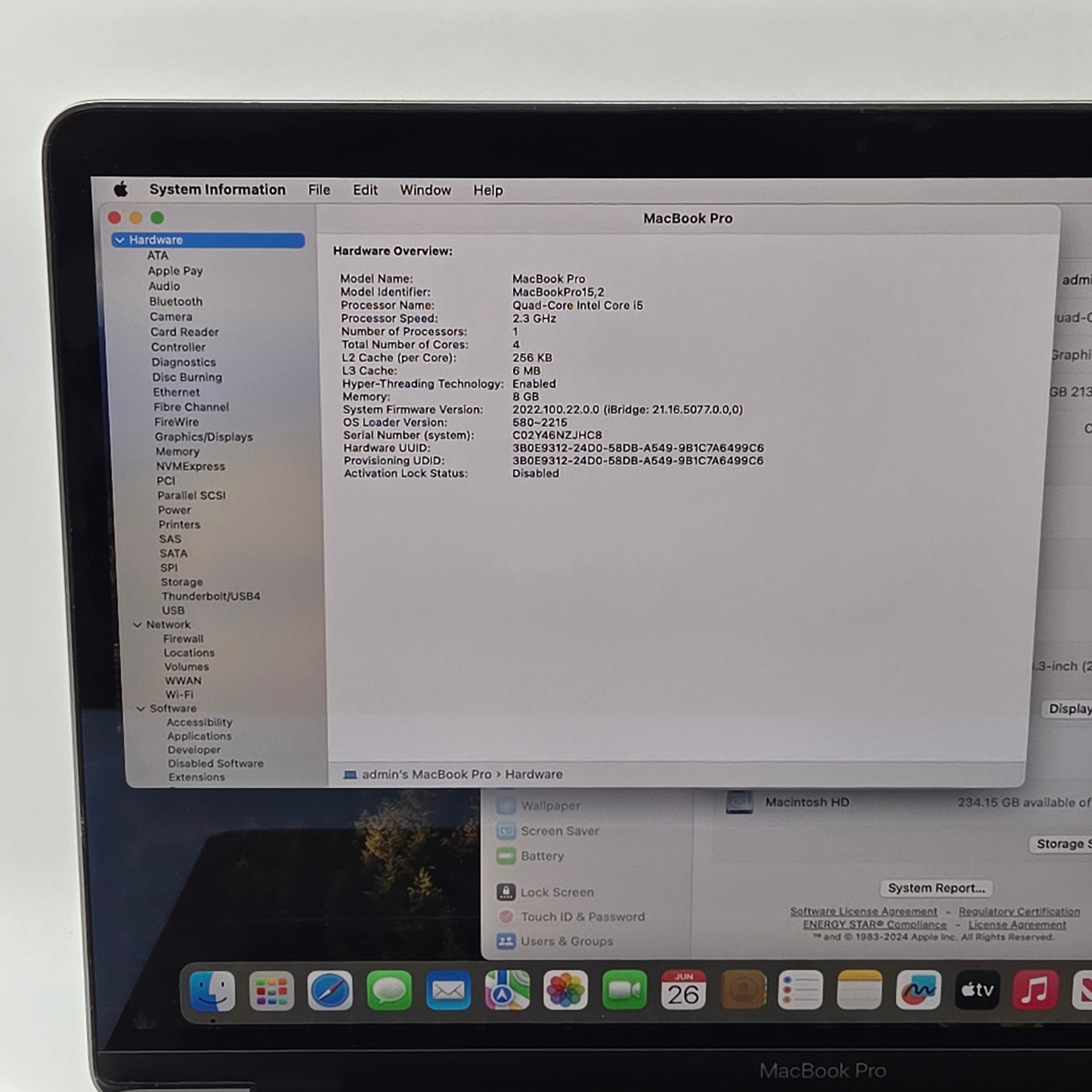
Task: Select Apple Pay in the sidebar
Action: pyautogui.click(x=175, y=271)
